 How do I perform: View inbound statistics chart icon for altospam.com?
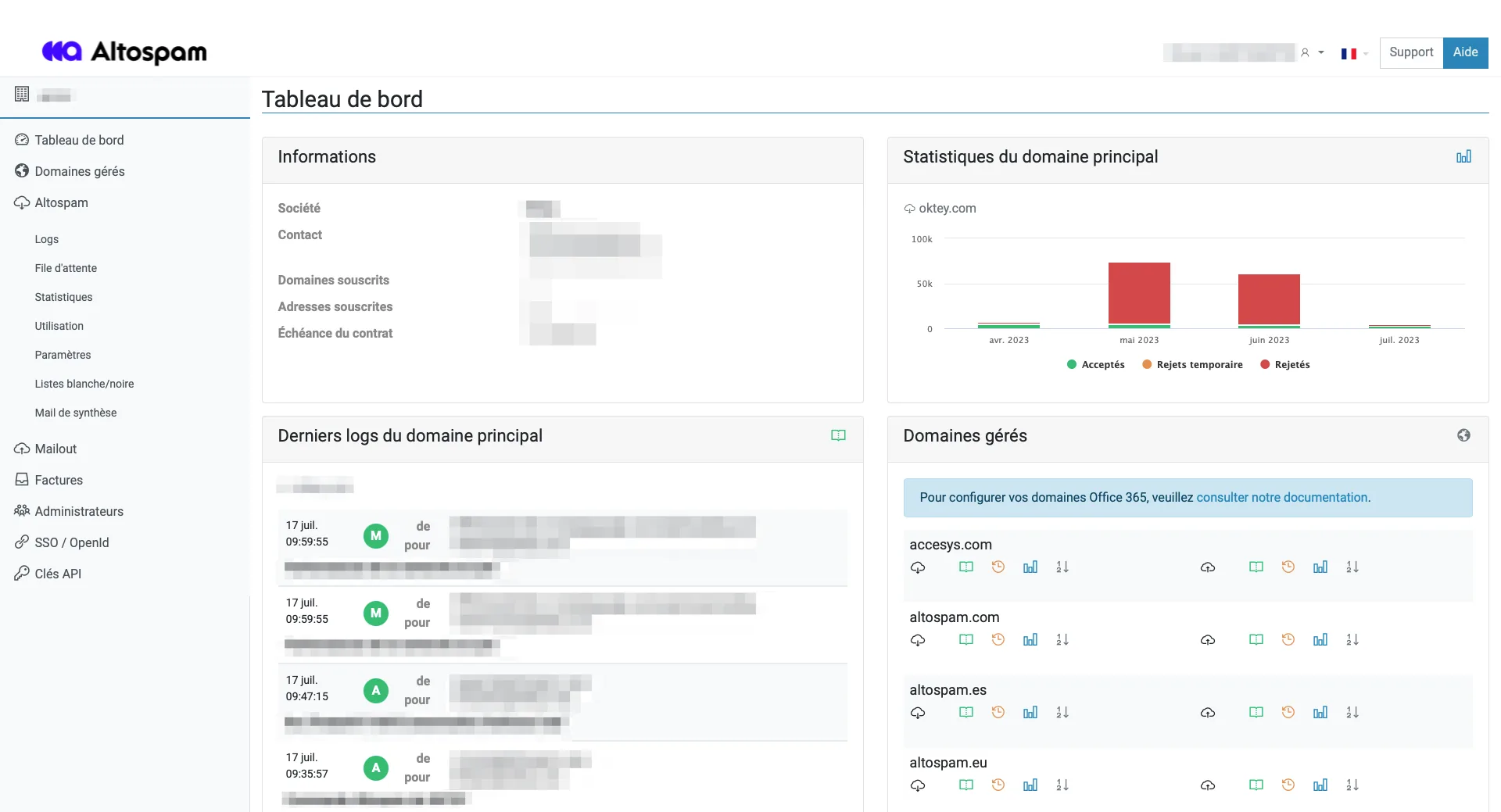(x=1030, y=640)
